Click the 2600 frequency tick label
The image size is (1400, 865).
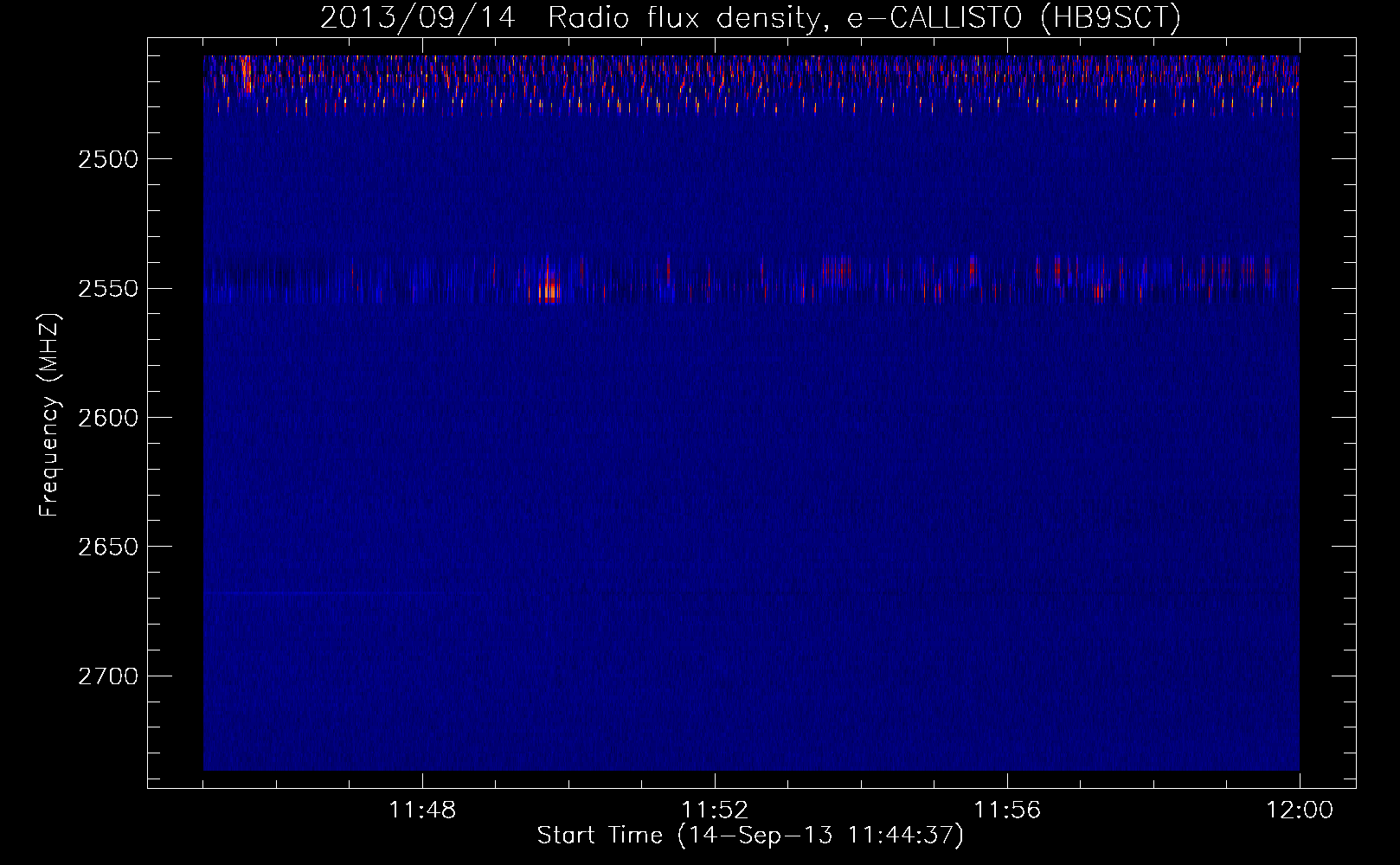[108, 418]
